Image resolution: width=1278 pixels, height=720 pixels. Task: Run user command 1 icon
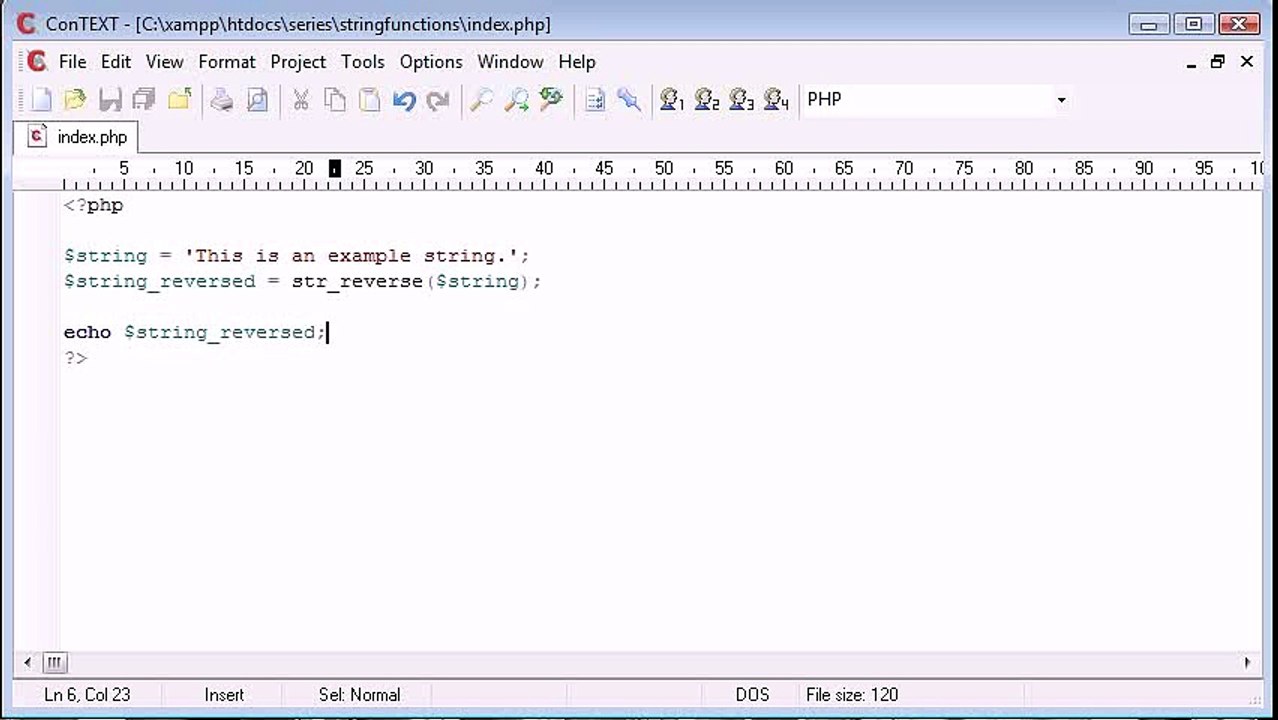click(x=672, y=99)
